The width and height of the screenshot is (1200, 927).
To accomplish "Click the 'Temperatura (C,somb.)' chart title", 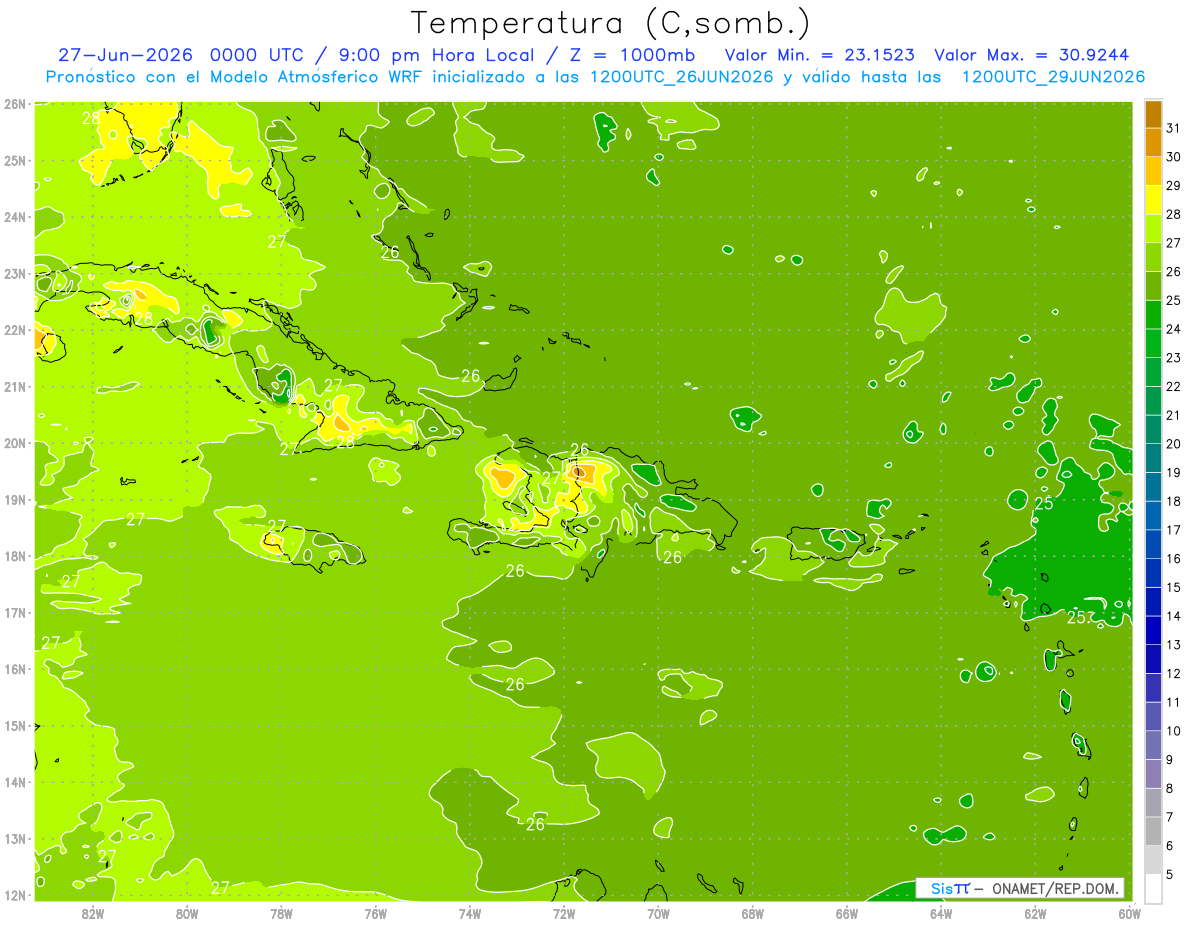I will pyautogui.click(x=610, y=23).
